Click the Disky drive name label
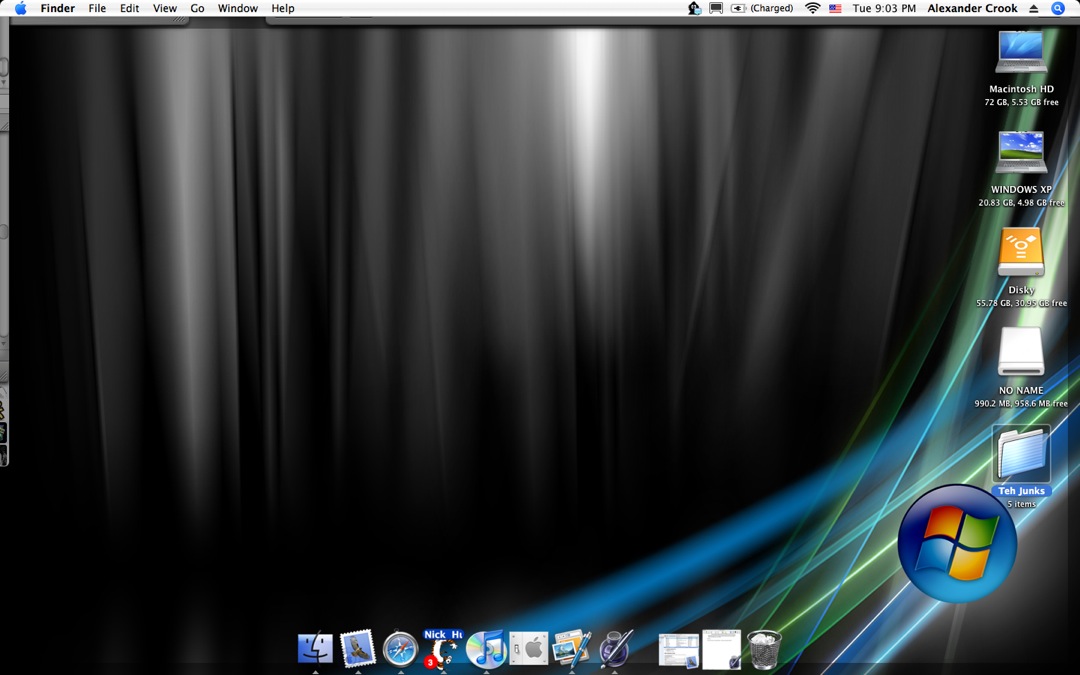This screenshot has height=675, width=1080. pos(1021,290)
